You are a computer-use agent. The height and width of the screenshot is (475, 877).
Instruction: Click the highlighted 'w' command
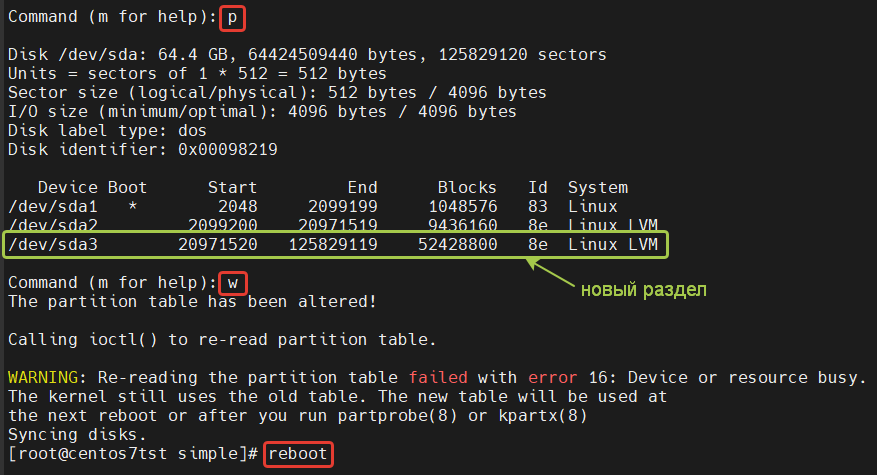click(x=231, y=282)
